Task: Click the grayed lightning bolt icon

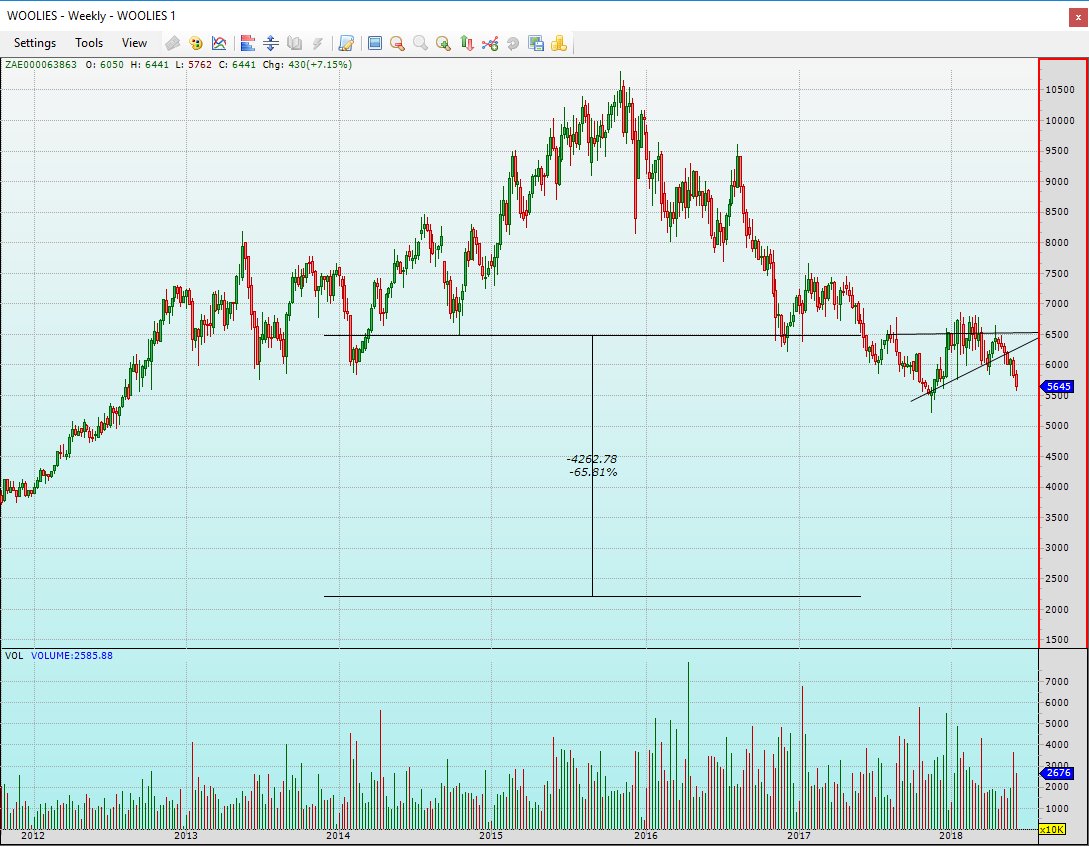Action: click(317, 44)
